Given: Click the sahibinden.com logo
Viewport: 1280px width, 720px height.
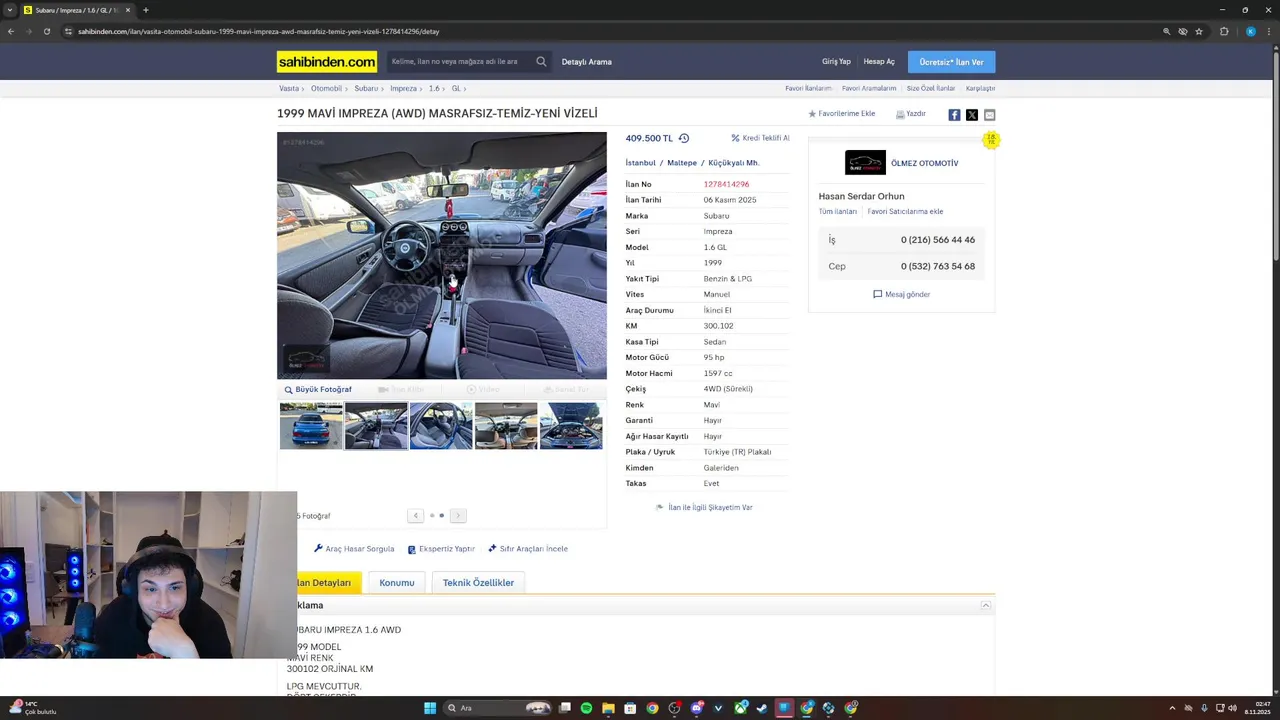Looking at the screenshot, I should click(327, 62).
